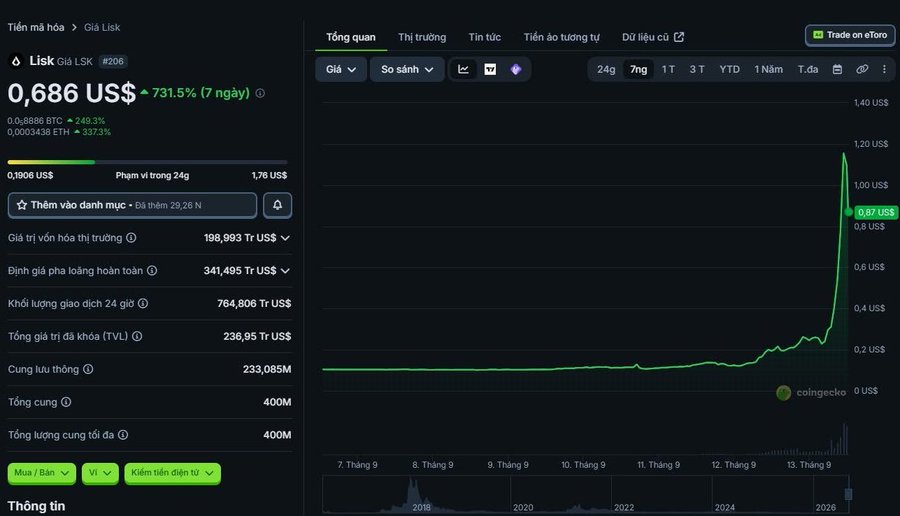Click the 1,76 US$ high value
Screen dimensions: 900x516
tap(269, 175)
